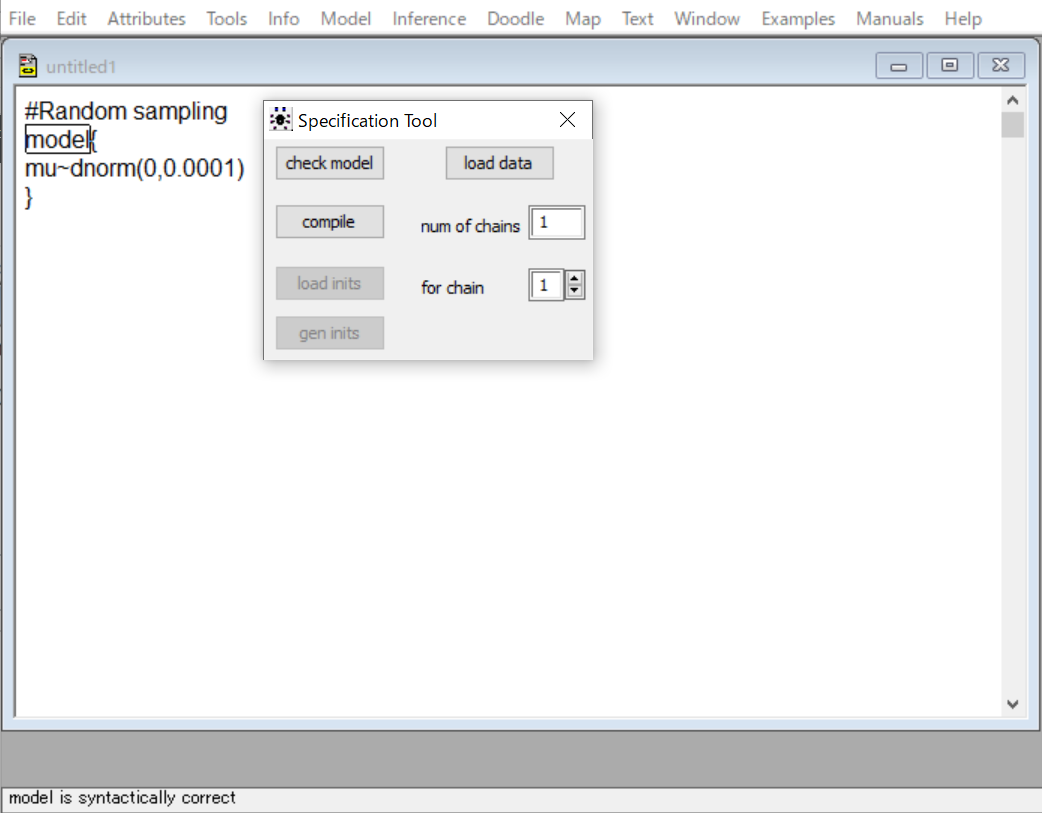
Task: Click the compile button
Action: tap(330, 221)
